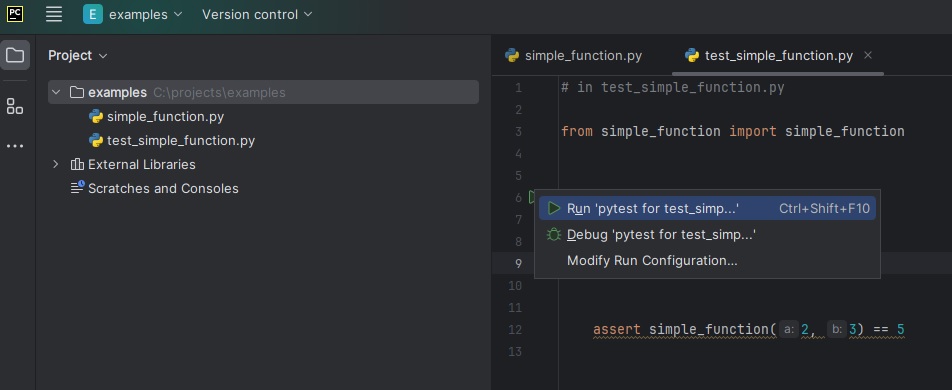Click the path C:\projects\examples label
Image resolution: width=952 pixels, height=390 pixels.
click(x=219, y=92)
